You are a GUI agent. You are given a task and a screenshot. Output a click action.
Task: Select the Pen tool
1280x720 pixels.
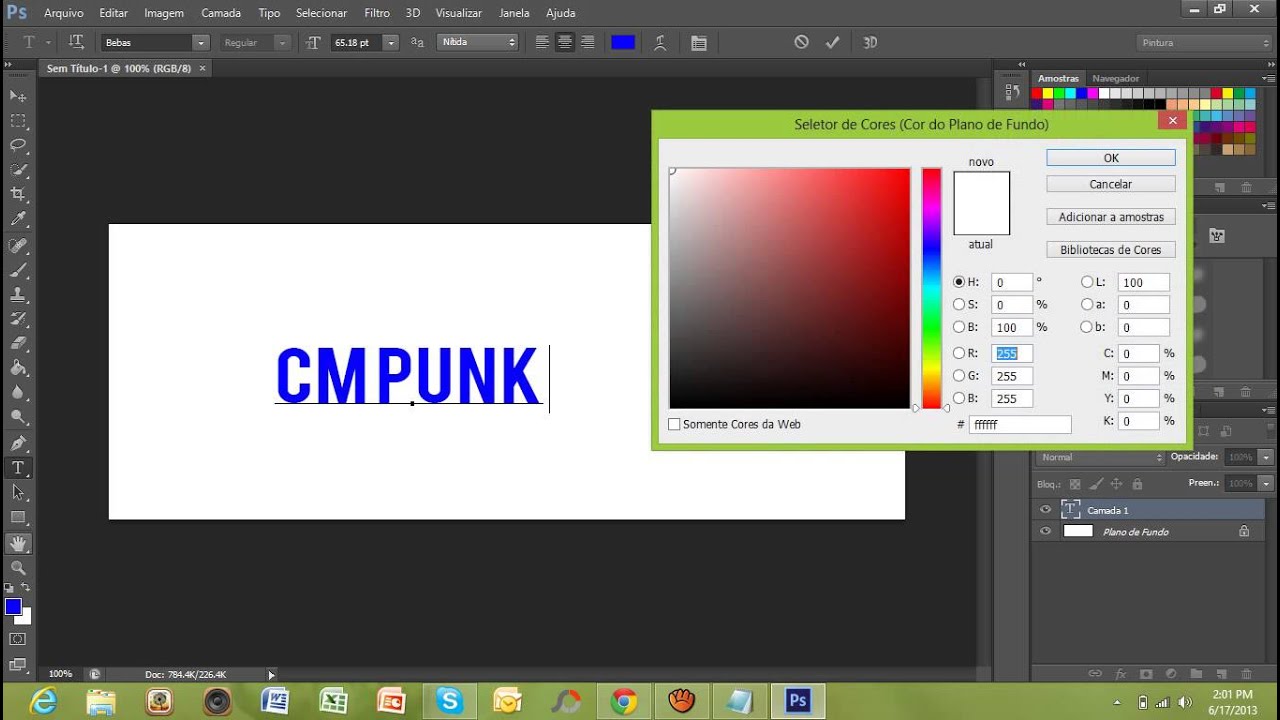18,444
